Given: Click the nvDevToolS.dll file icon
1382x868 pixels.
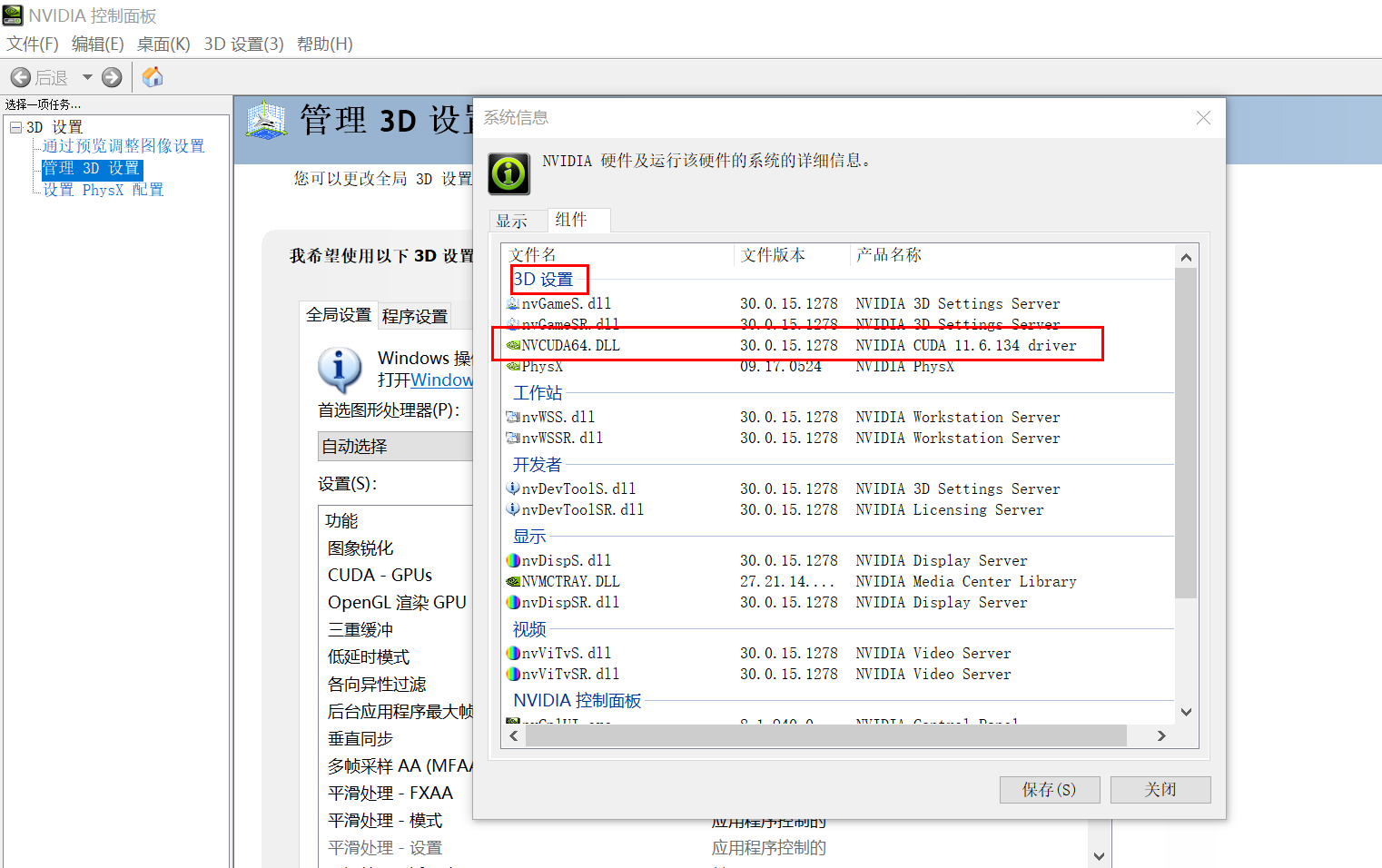Looking at the screenshot, I should pos(513,488).
